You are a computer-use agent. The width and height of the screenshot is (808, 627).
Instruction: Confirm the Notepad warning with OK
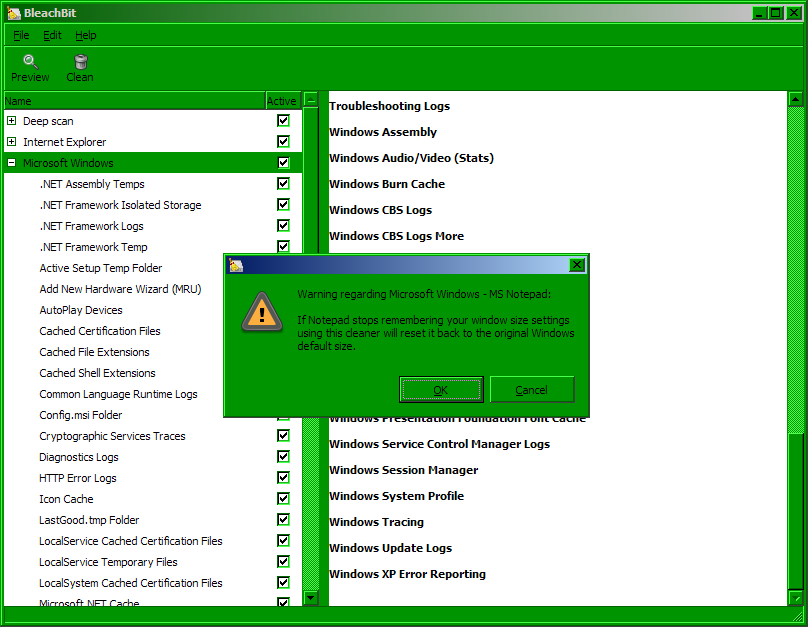click(x=441, y=389)
